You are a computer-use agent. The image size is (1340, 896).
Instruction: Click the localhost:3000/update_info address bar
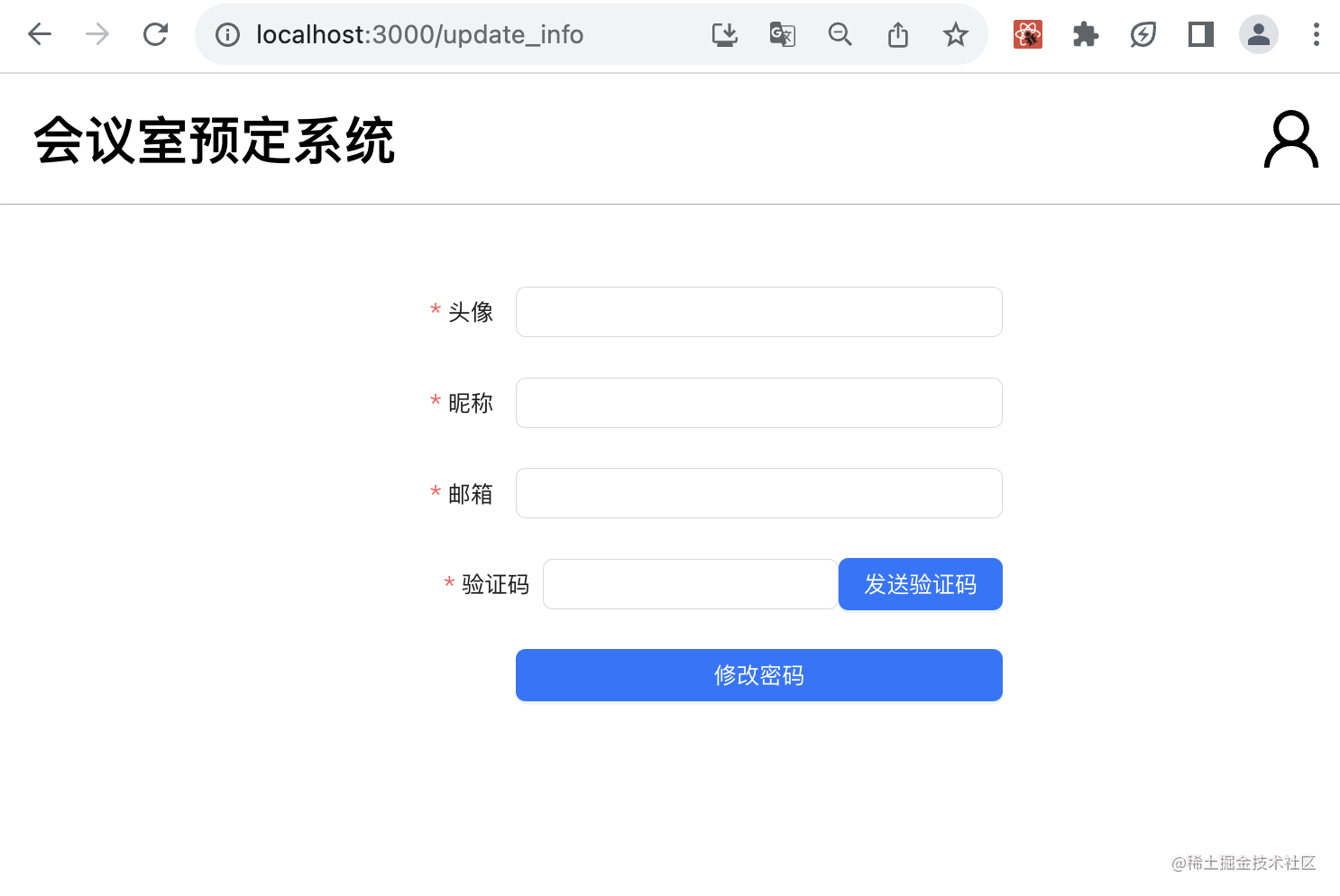click(419, 34)
